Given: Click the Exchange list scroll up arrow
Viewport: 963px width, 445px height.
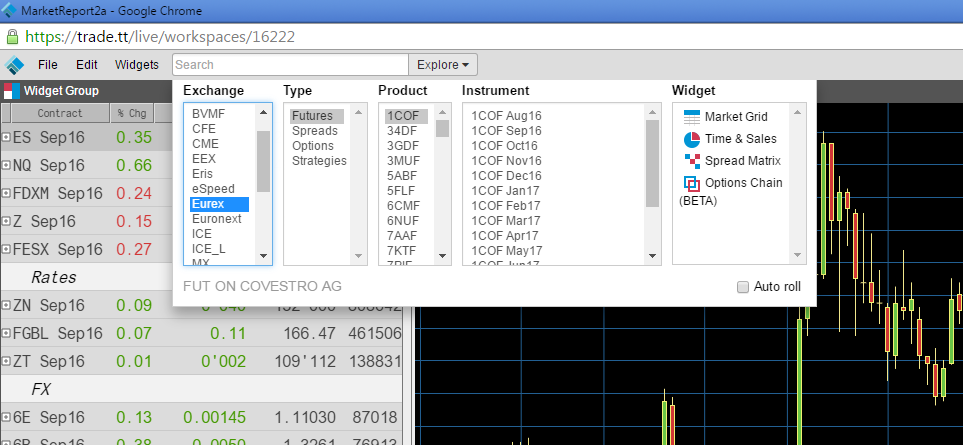Looking at the screenshot, I should click(x=263, y=112).
